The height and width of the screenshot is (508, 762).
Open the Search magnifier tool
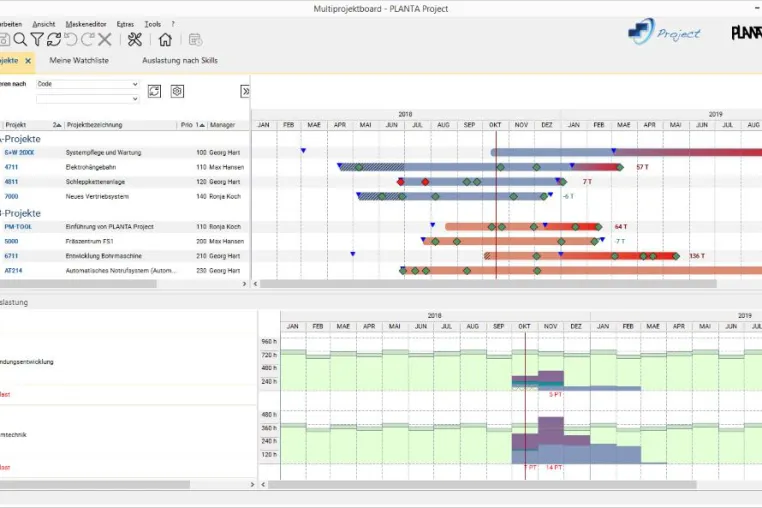tap(20, 39)
